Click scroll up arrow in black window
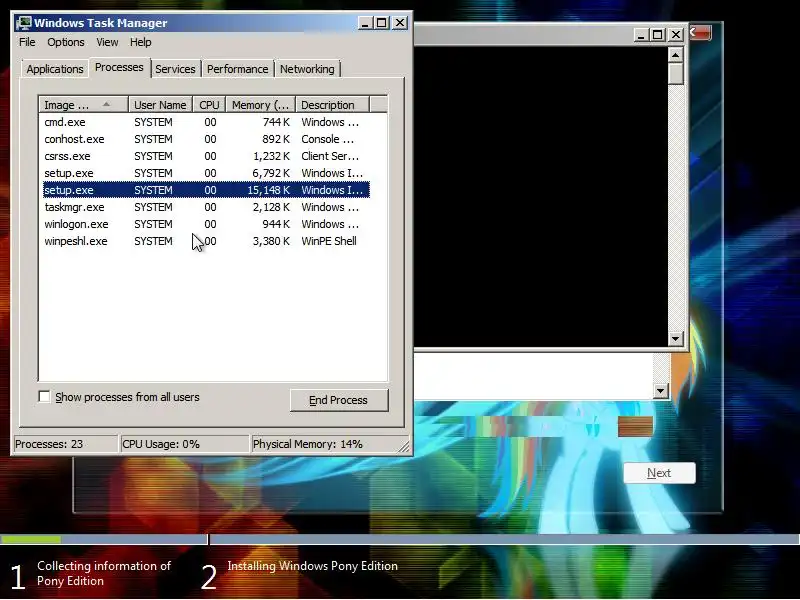800x600 pixels. (x=676, y=55)
